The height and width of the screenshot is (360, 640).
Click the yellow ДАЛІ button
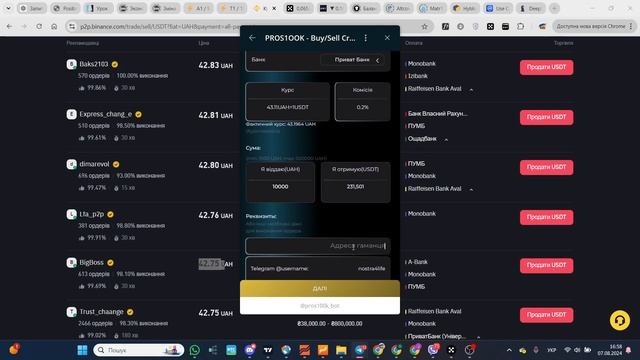(320, 289)
